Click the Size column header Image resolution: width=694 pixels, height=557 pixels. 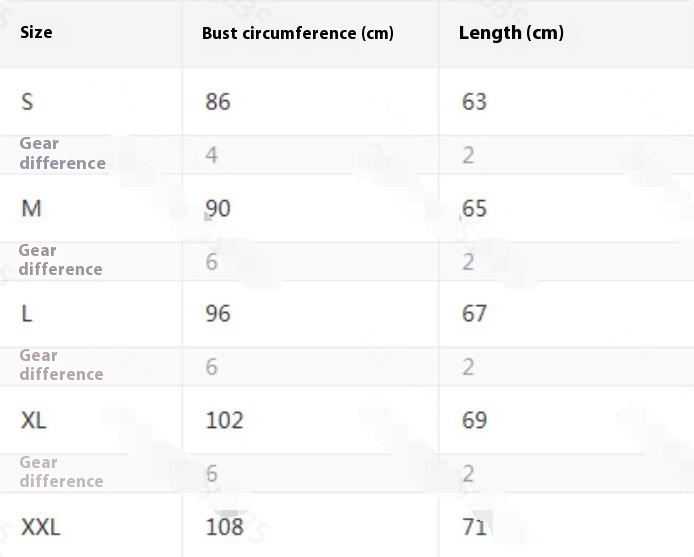point(36,32)
